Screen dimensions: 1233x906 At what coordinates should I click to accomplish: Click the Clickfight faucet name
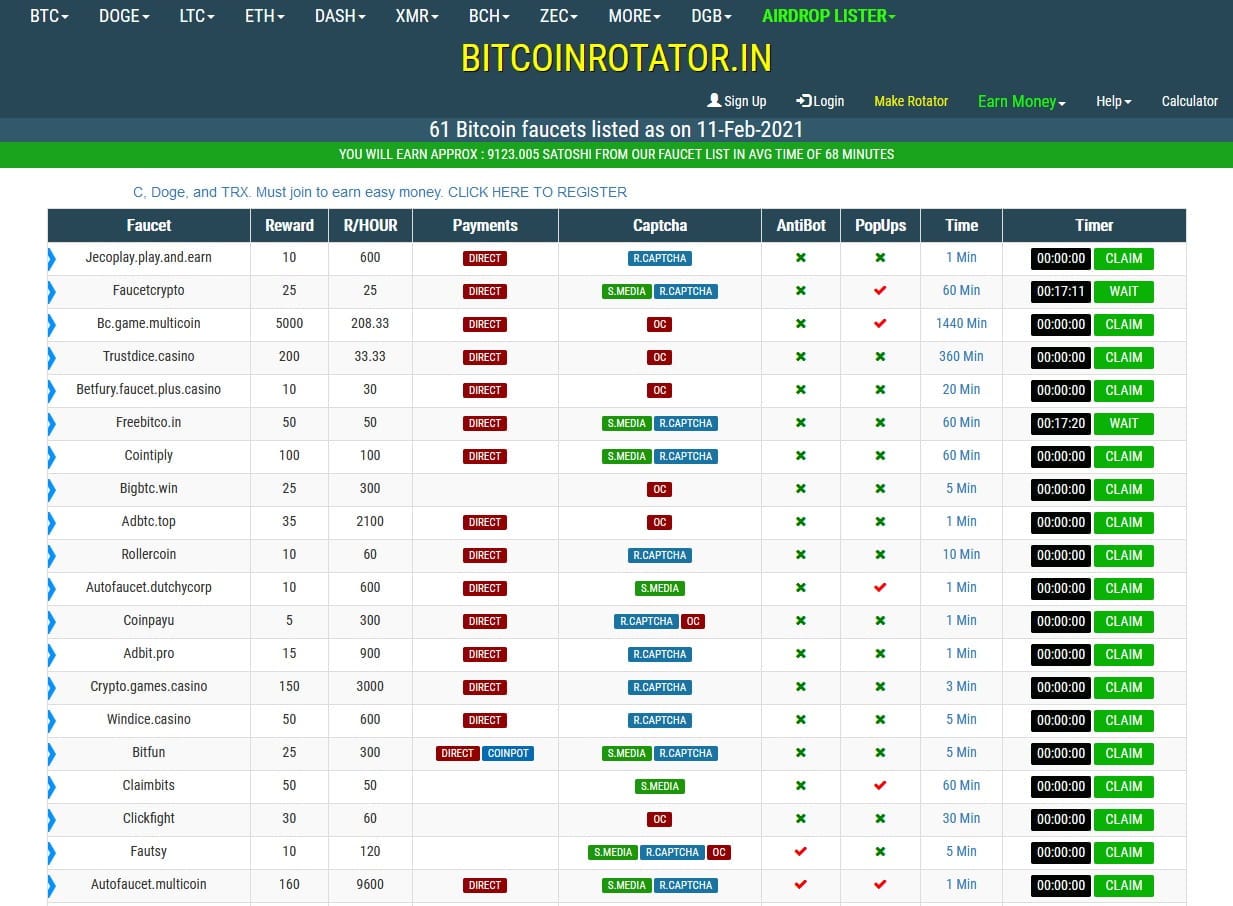149,818
